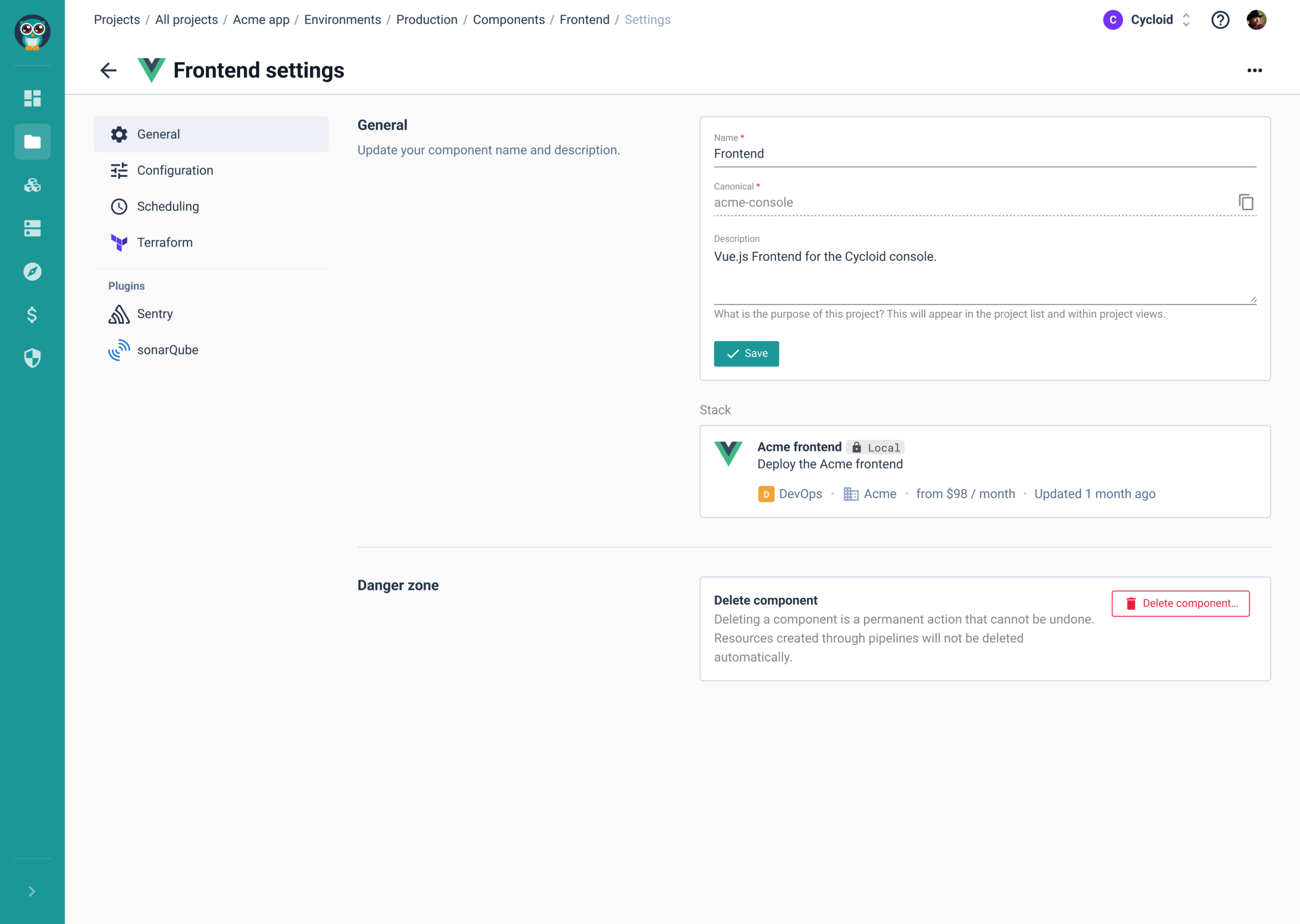The height and width of the screenshot is (924, 1300).
Task: Select the General settings tab
Action: click(211, 134)
